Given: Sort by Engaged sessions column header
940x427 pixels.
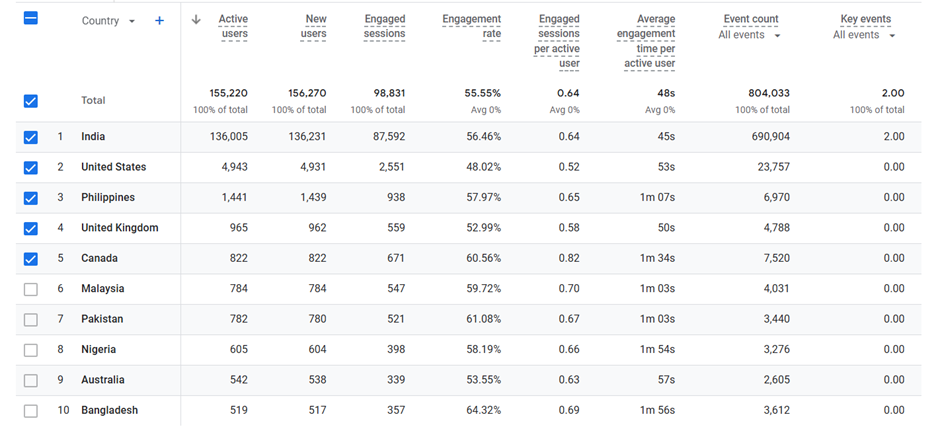Looking at the screenshot, I should pyautogui.click(x=385, y=27).
